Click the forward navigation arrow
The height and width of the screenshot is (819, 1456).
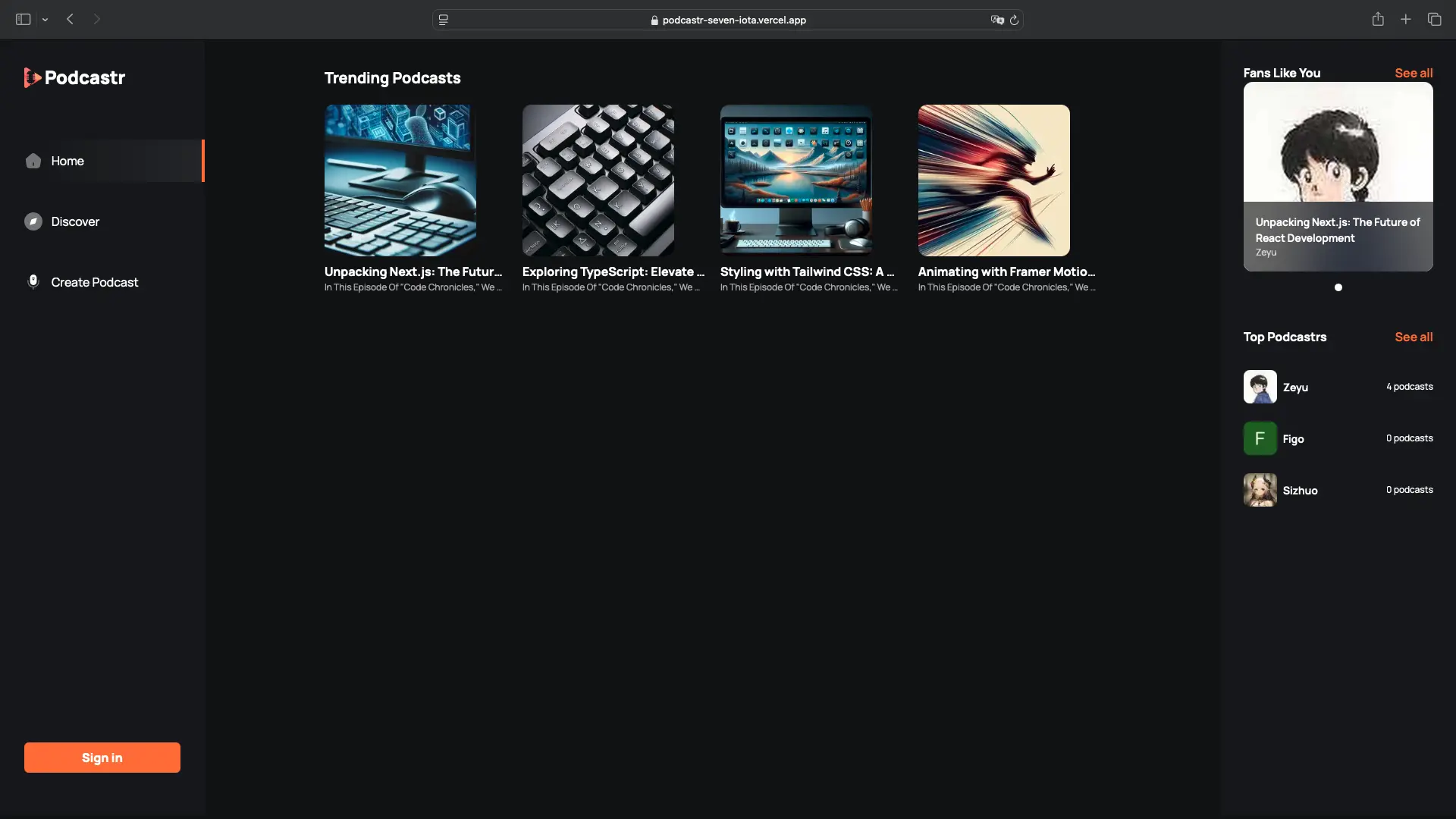97,19
